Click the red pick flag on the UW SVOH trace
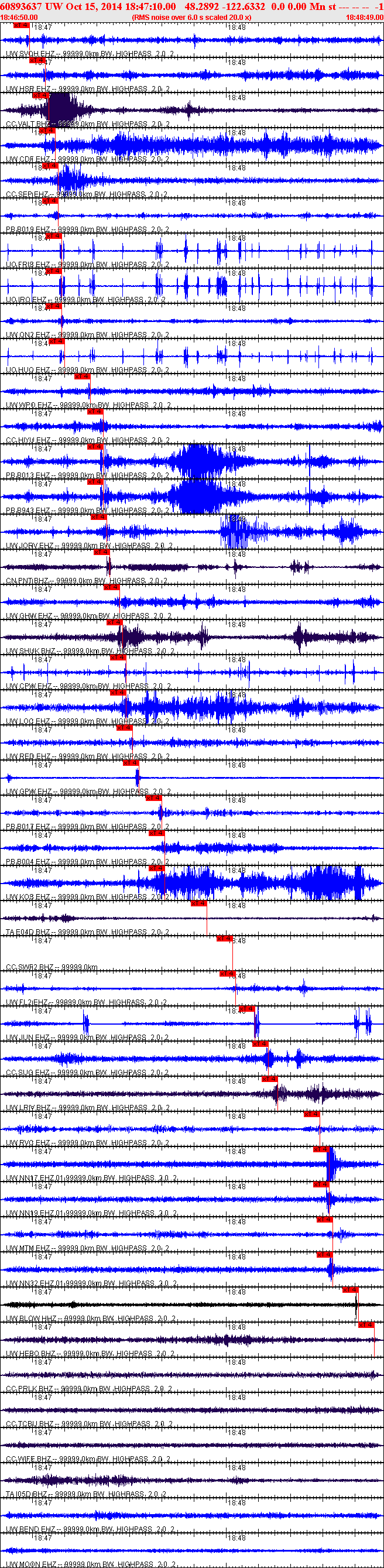This screenshot has width=384, height=1568. 20,26
